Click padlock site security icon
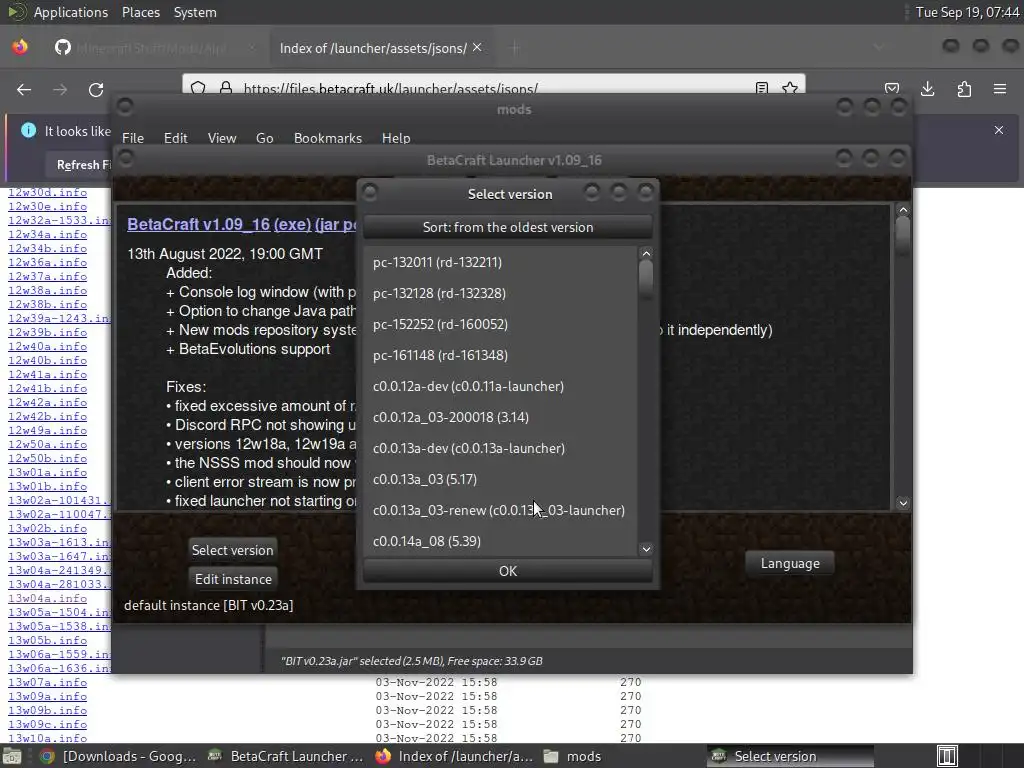This screenshot has width=1024, height=768. coord(226,88)
